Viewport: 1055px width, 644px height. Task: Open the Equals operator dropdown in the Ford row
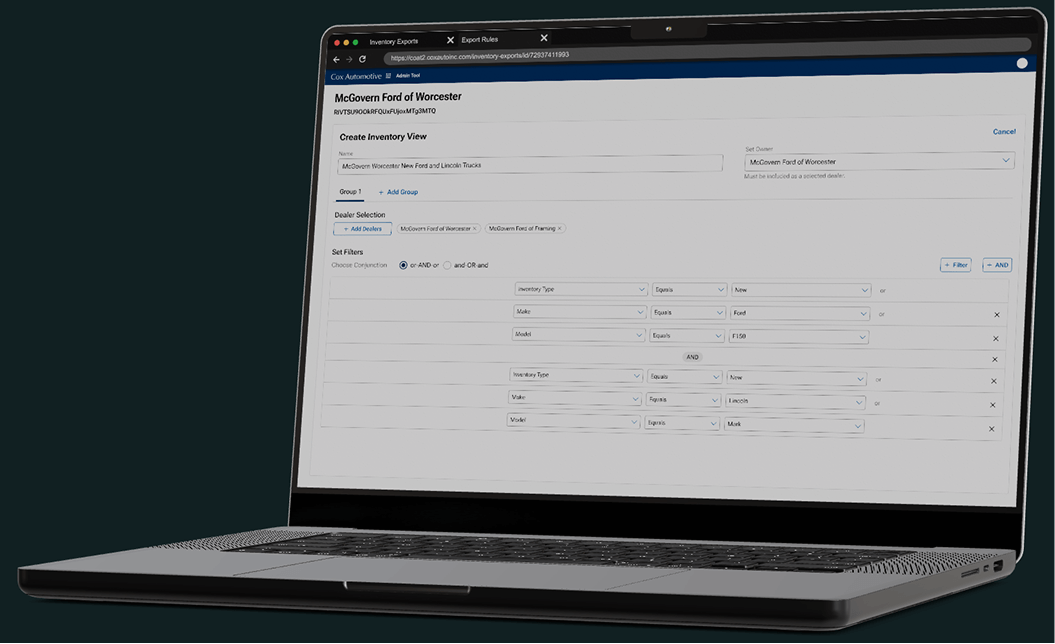click(x=688, y=313)
